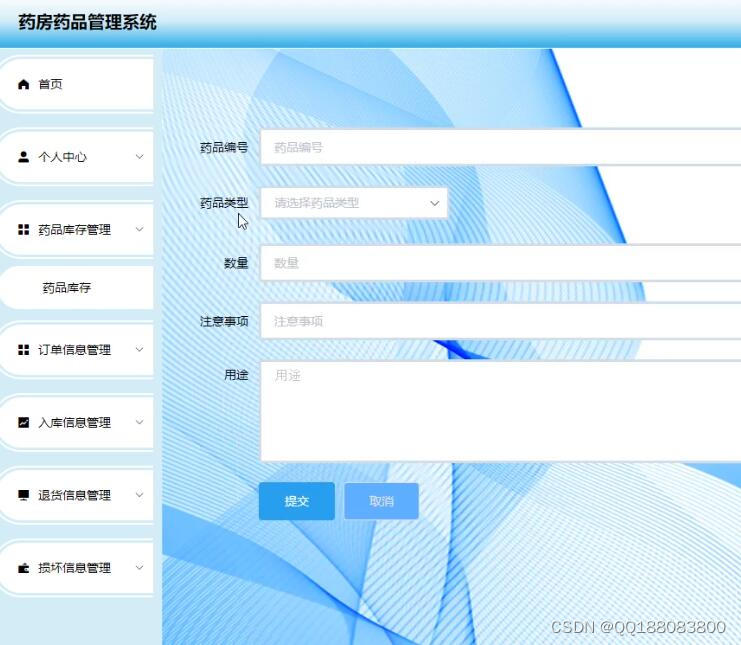Viewport: 741px width, 645px height.
Task: Expand the 个人中心 chevron
Action: tap(139, 156)
